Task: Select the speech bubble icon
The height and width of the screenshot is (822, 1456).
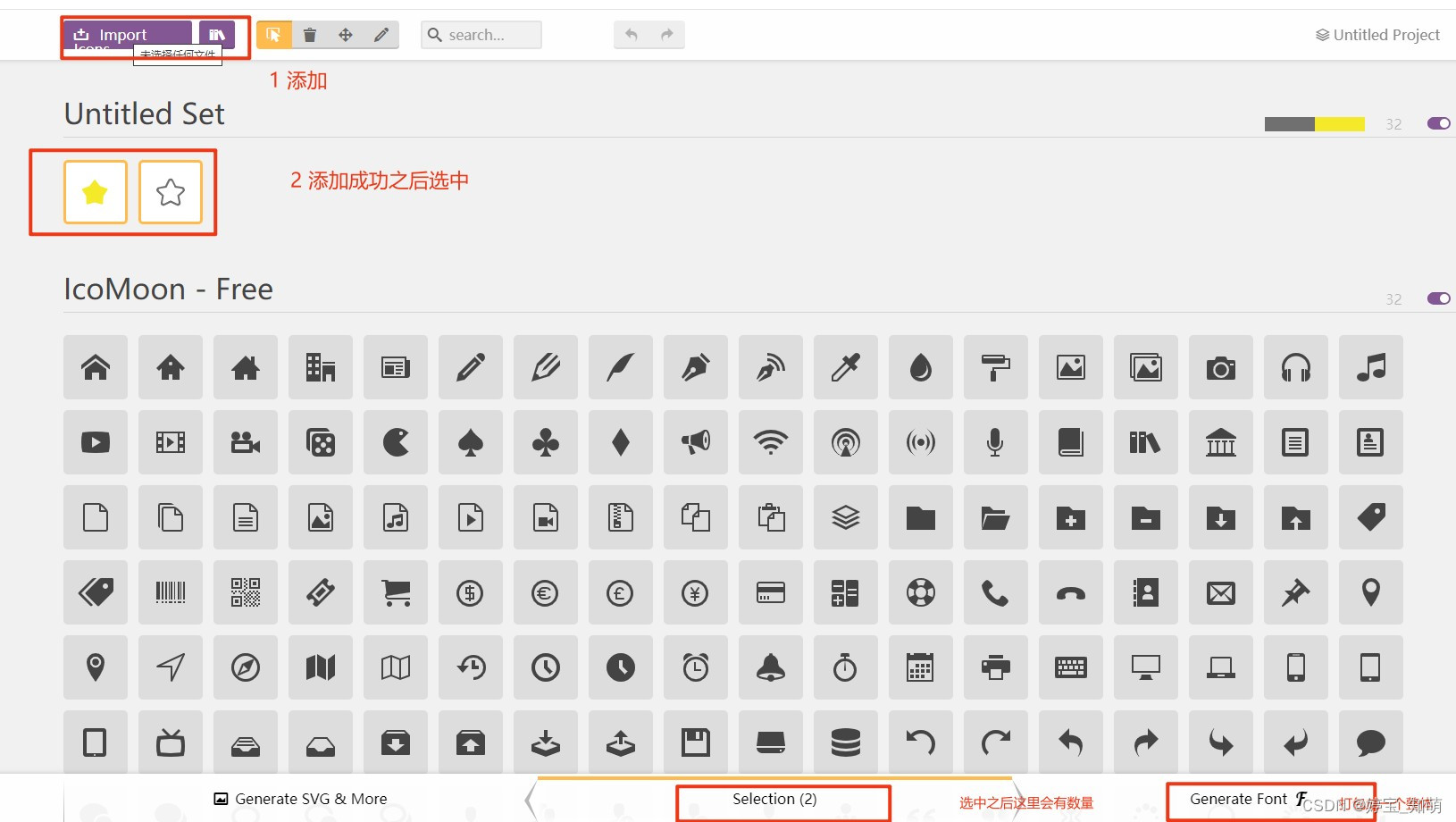Action: (x=1371, y=742)
